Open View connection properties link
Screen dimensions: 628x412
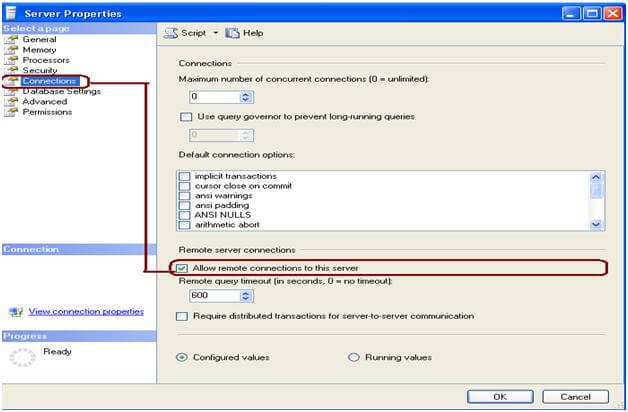pos(86,312)
